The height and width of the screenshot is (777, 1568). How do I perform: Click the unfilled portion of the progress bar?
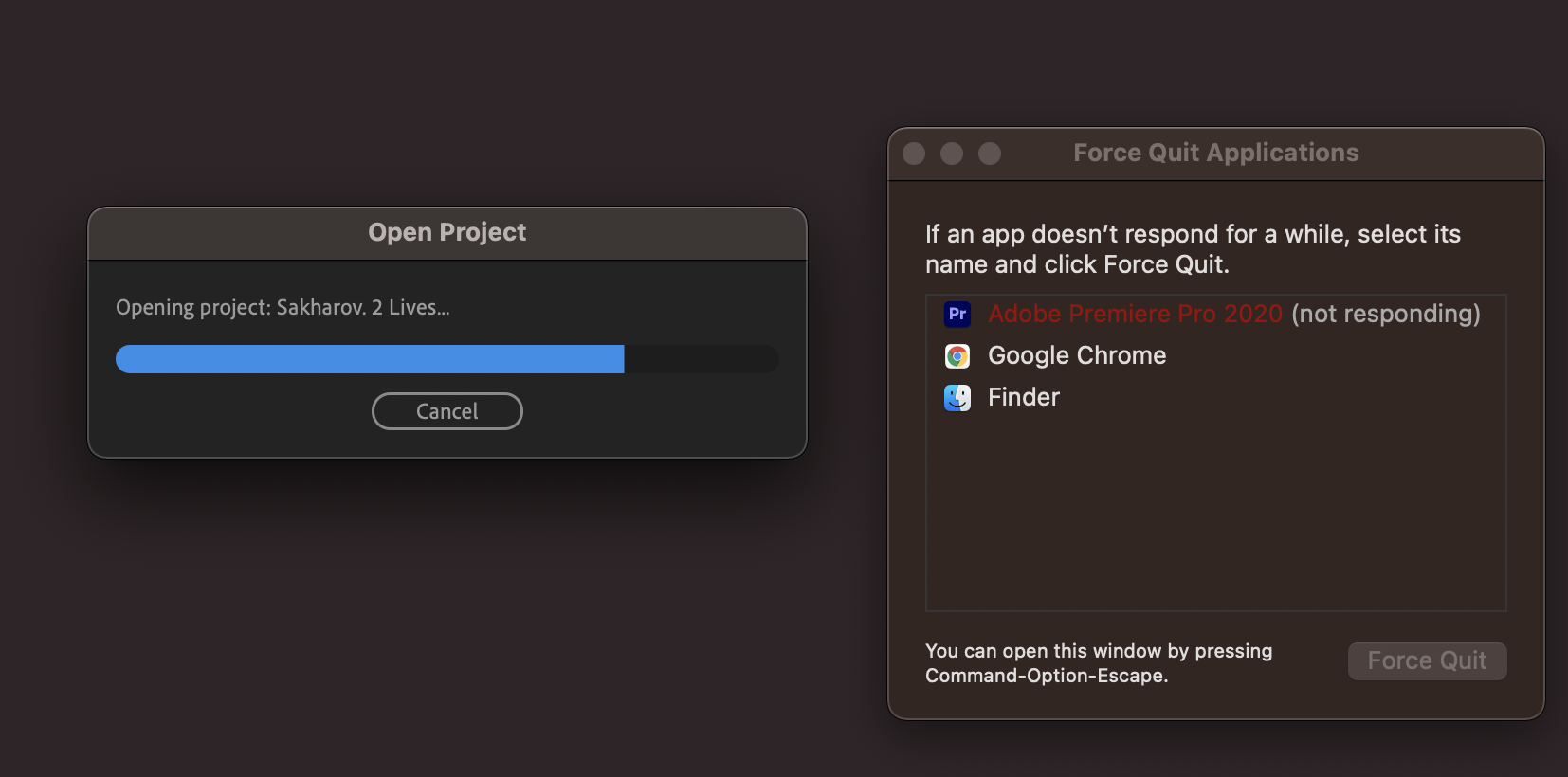(x=702, y=358)
